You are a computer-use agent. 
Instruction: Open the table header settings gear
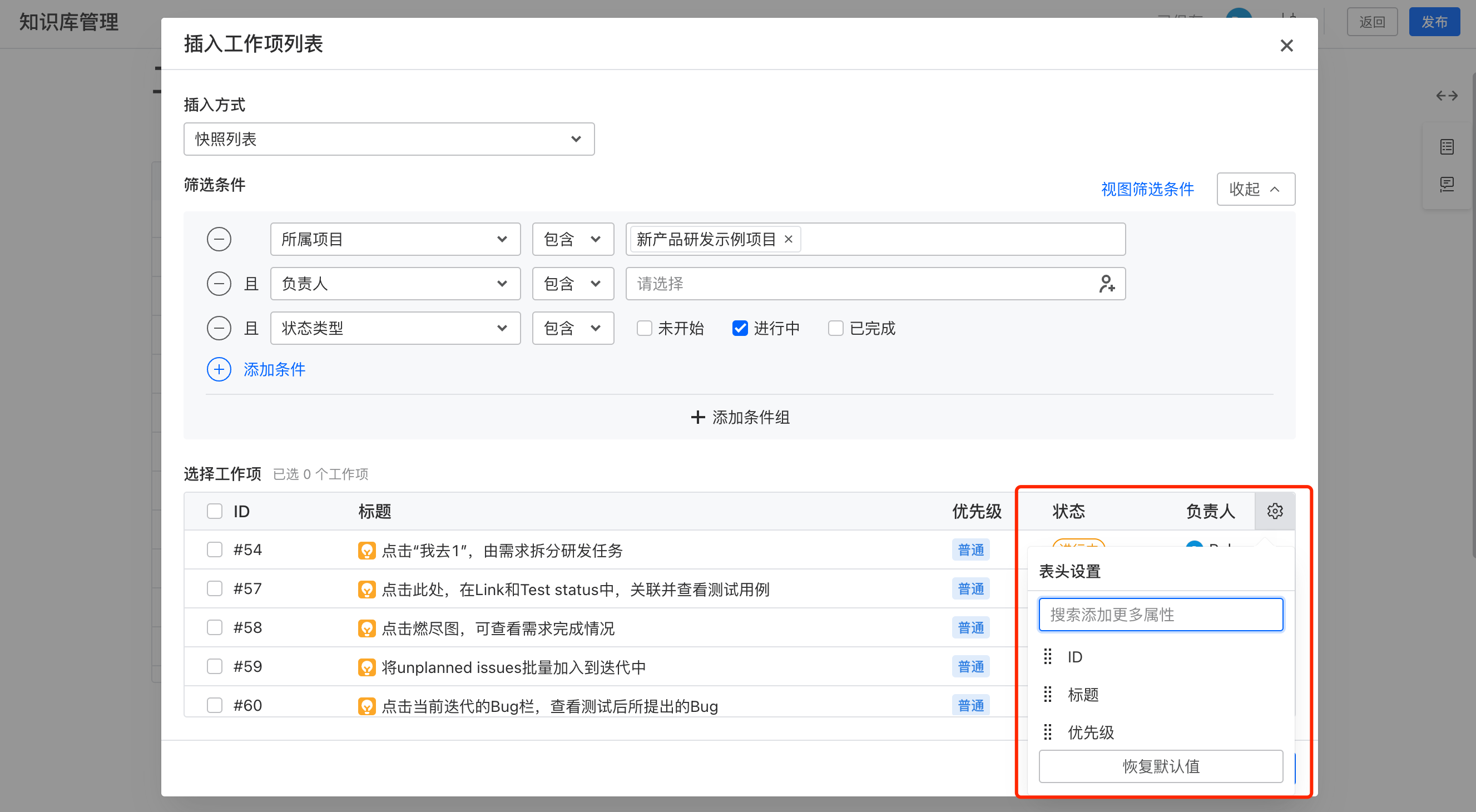click(x=1274, y=511)
